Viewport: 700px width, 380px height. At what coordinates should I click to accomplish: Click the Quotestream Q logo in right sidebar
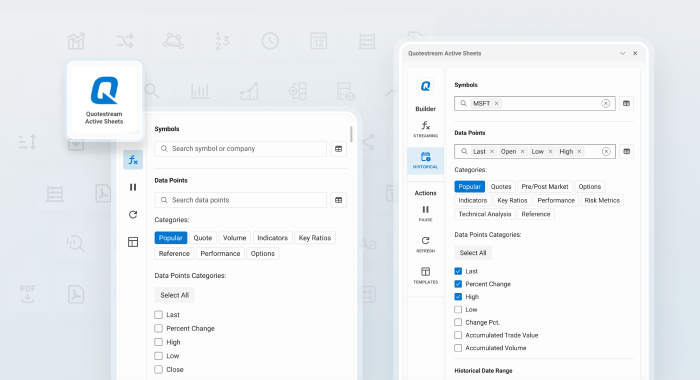click(425, 86)
